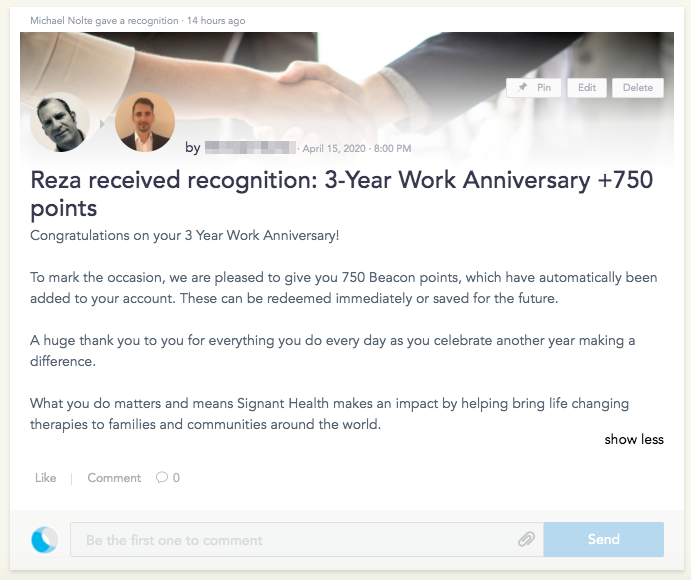691x580 pixels.
Task: Click the paperclip attachment icon
Action: pos(526,539)
